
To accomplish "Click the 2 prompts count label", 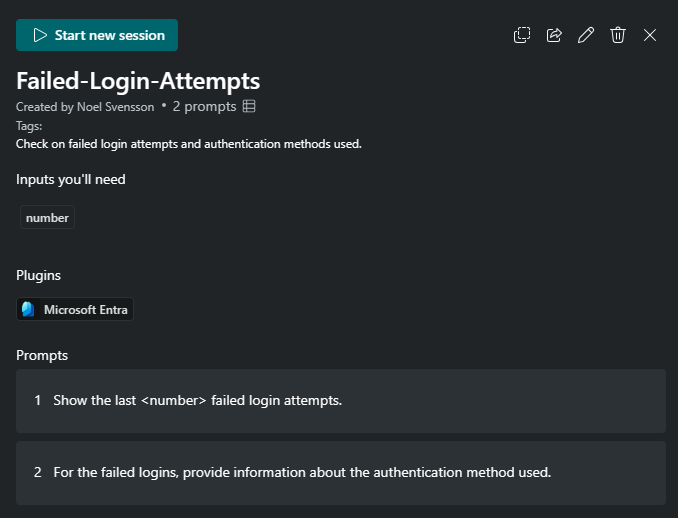I will coord(205,106).
